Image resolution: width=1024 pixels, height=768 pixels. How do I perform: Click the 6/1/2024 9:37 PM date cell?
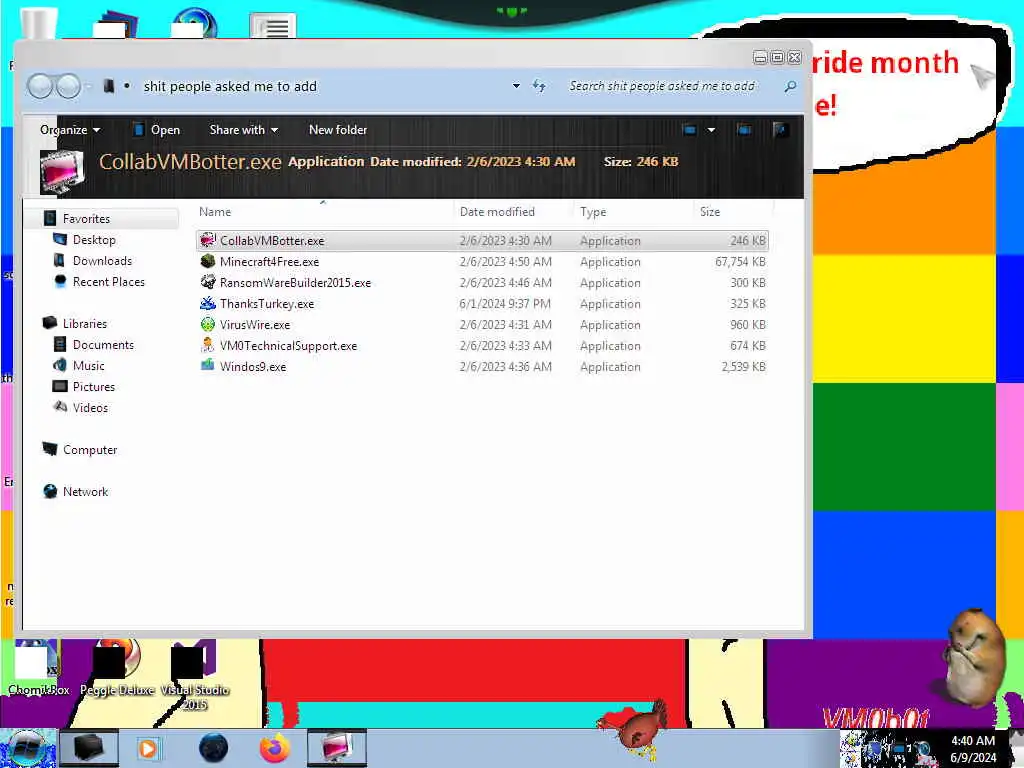pyautogui.click(x=505, y=303)
